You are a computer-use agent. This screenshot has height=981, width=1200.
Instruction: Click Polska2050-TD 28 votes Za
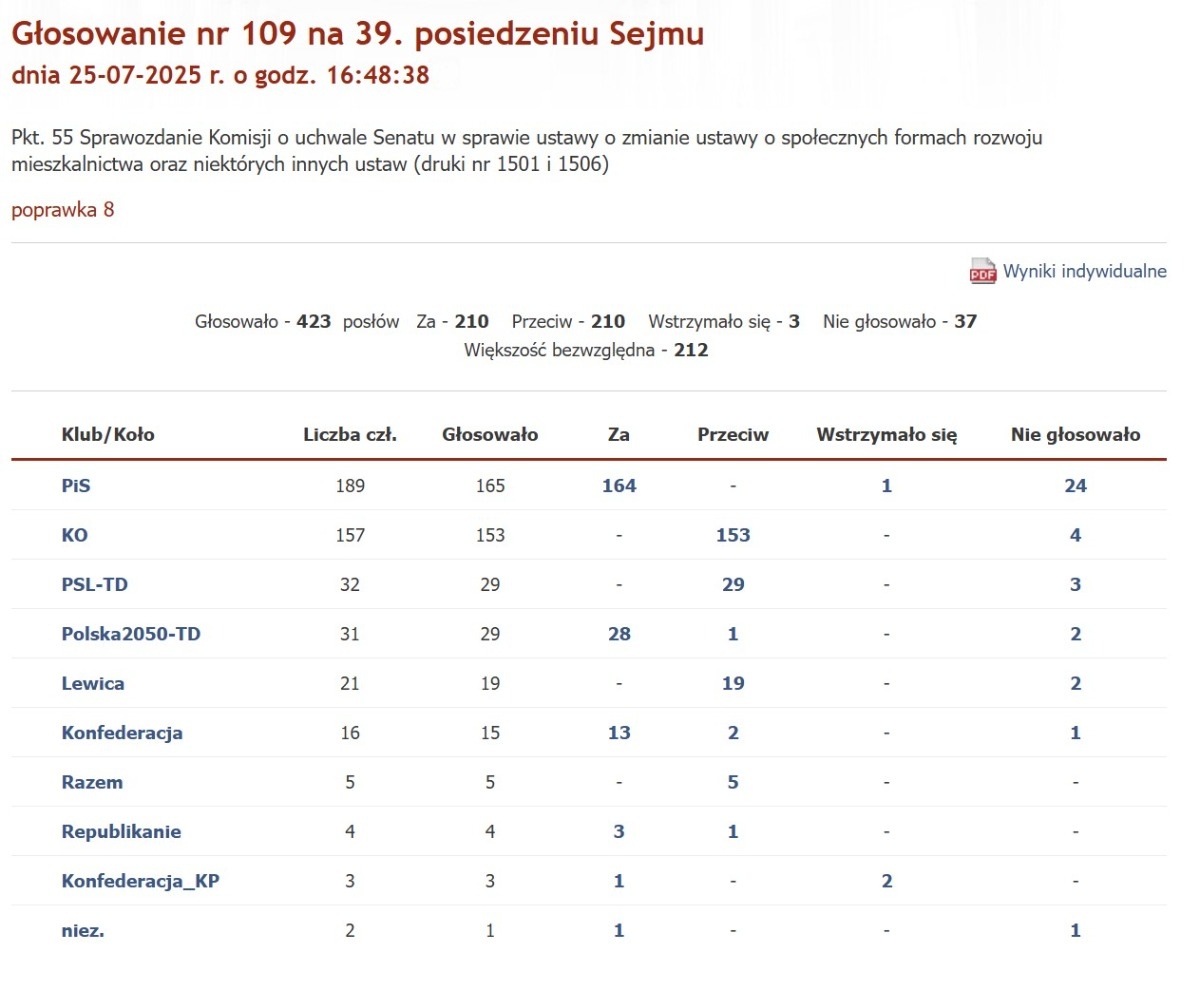[x=619, y=633]
